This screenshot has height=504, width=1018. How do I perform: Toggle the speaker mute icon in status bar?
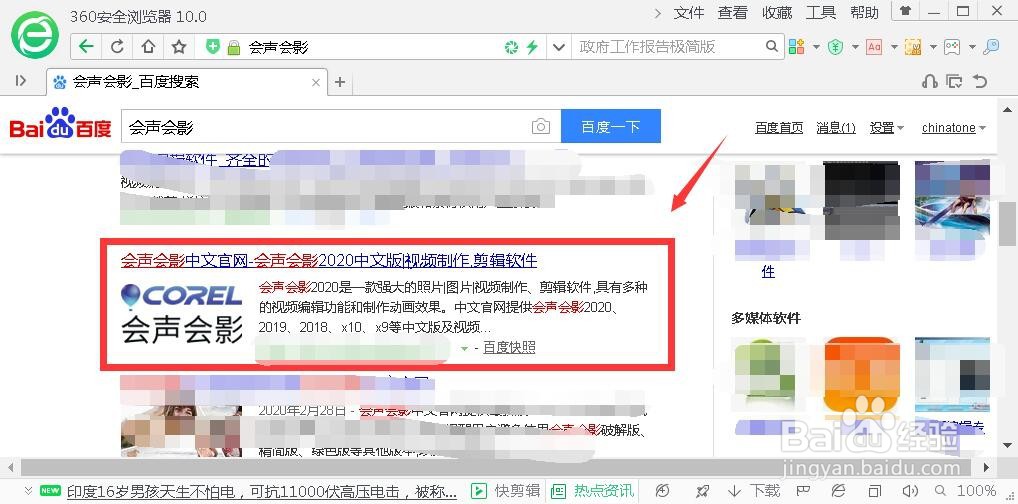coord(910,491)
